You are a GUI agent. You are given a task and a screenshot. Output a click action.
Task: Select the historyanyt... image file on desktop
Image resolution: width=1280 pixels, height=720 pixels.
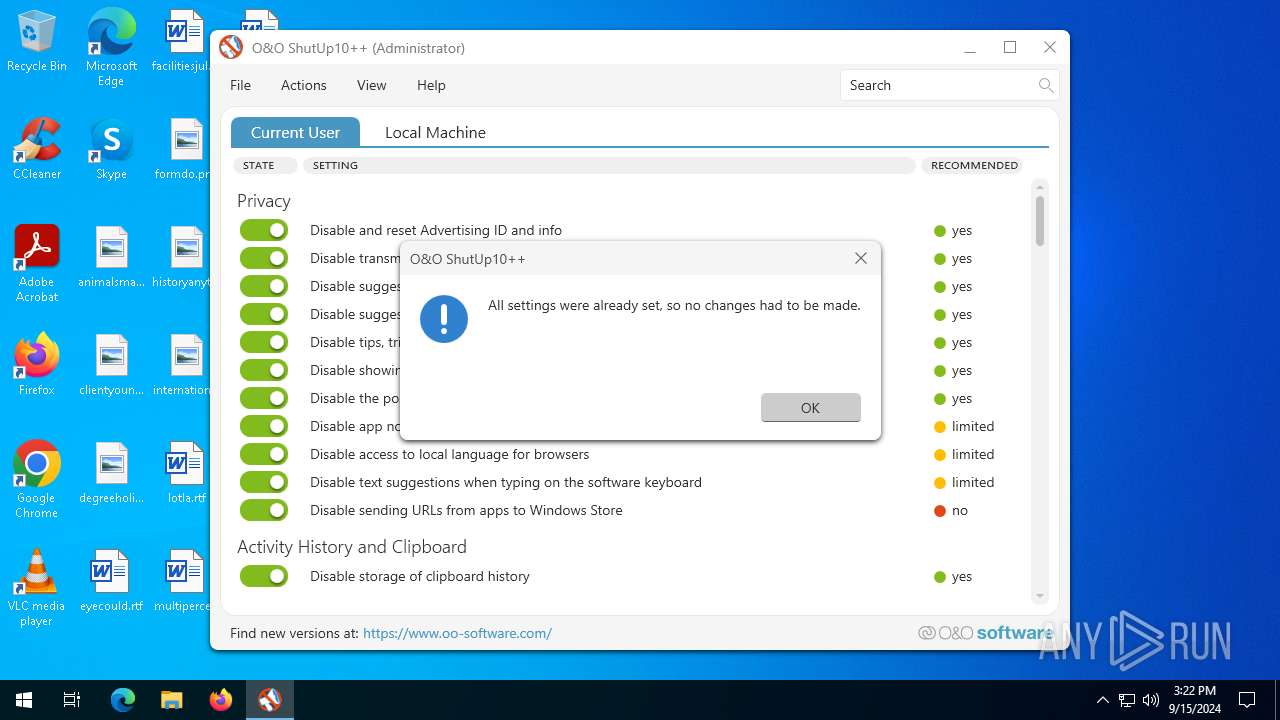tap(182, 257)
